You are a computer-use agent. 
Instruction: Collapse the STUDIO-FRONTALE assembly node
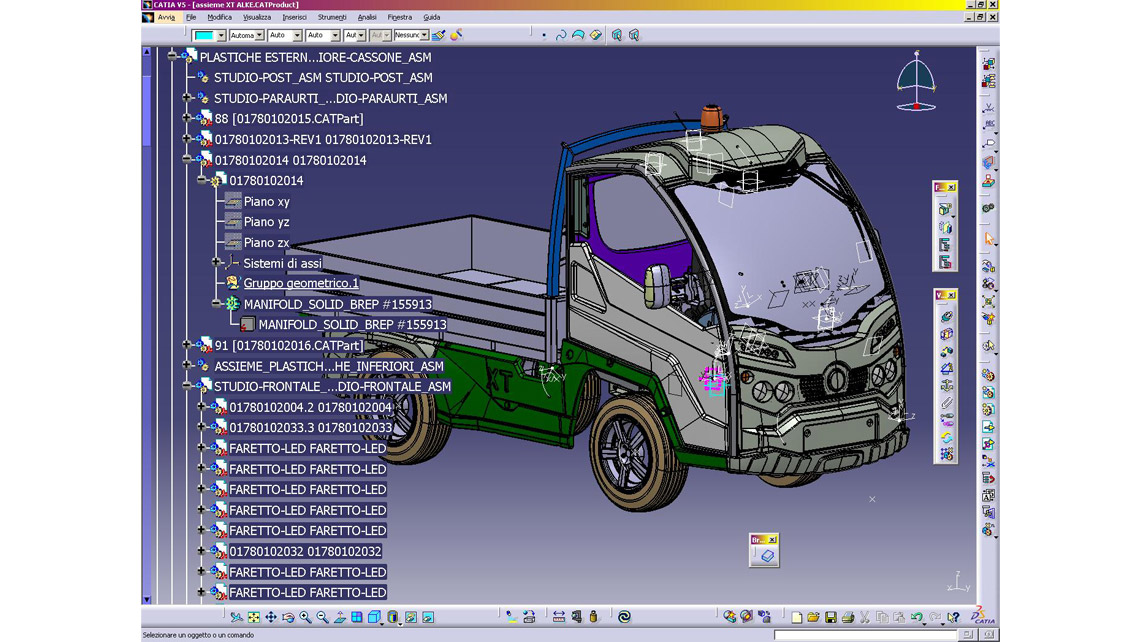click(x=187, y=386)
